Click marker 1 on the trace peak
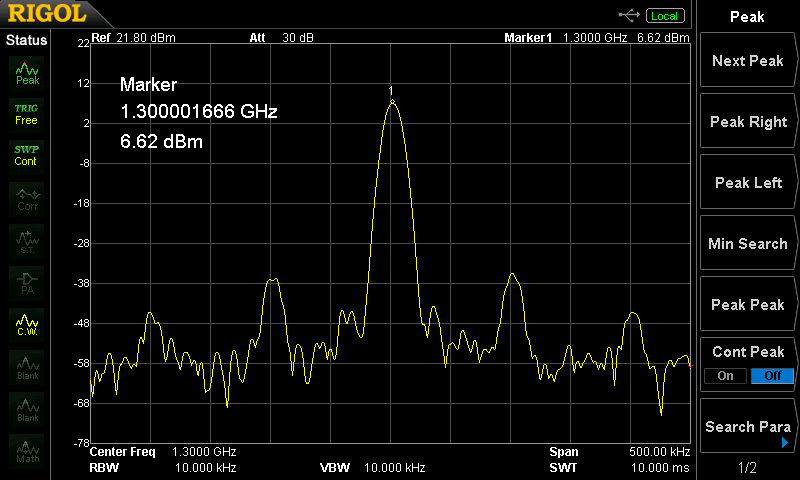This screenshot has width=800, height=480. [392, 102]
